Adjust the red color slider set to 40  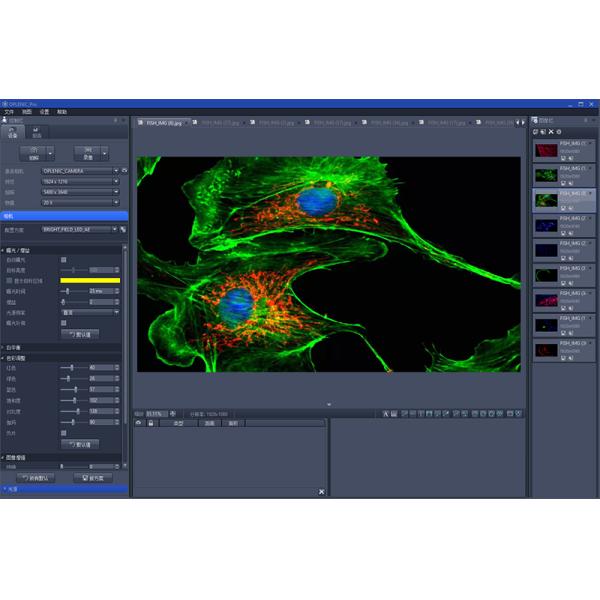pos(73,367)
